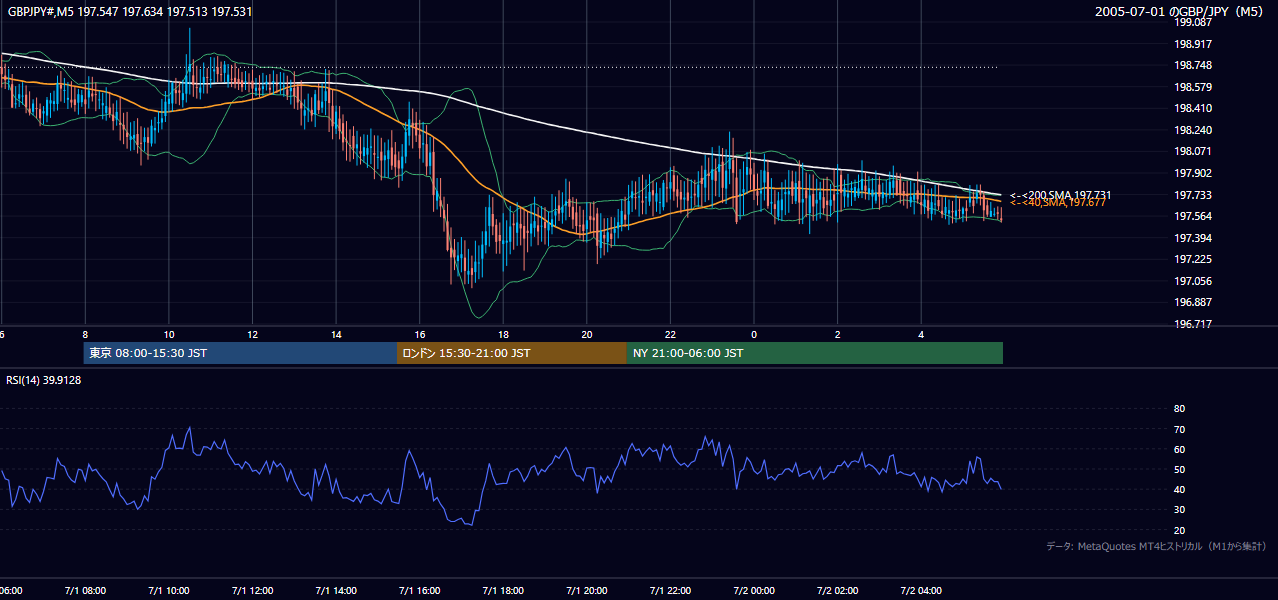The image size is (1278, 600).
Task: Click hour marker 2 below the price chart
Action: [837, 334]
